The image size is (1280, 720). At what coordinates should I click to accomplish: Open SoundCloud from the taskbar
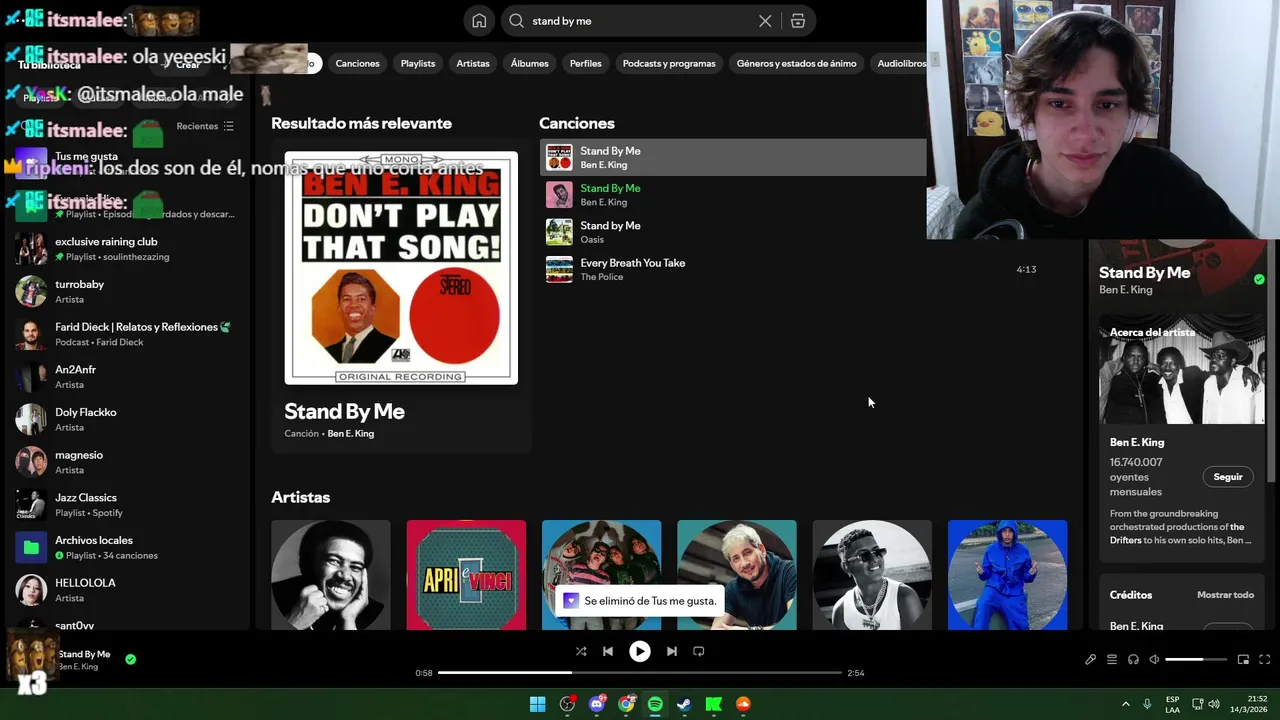[743, 704]
